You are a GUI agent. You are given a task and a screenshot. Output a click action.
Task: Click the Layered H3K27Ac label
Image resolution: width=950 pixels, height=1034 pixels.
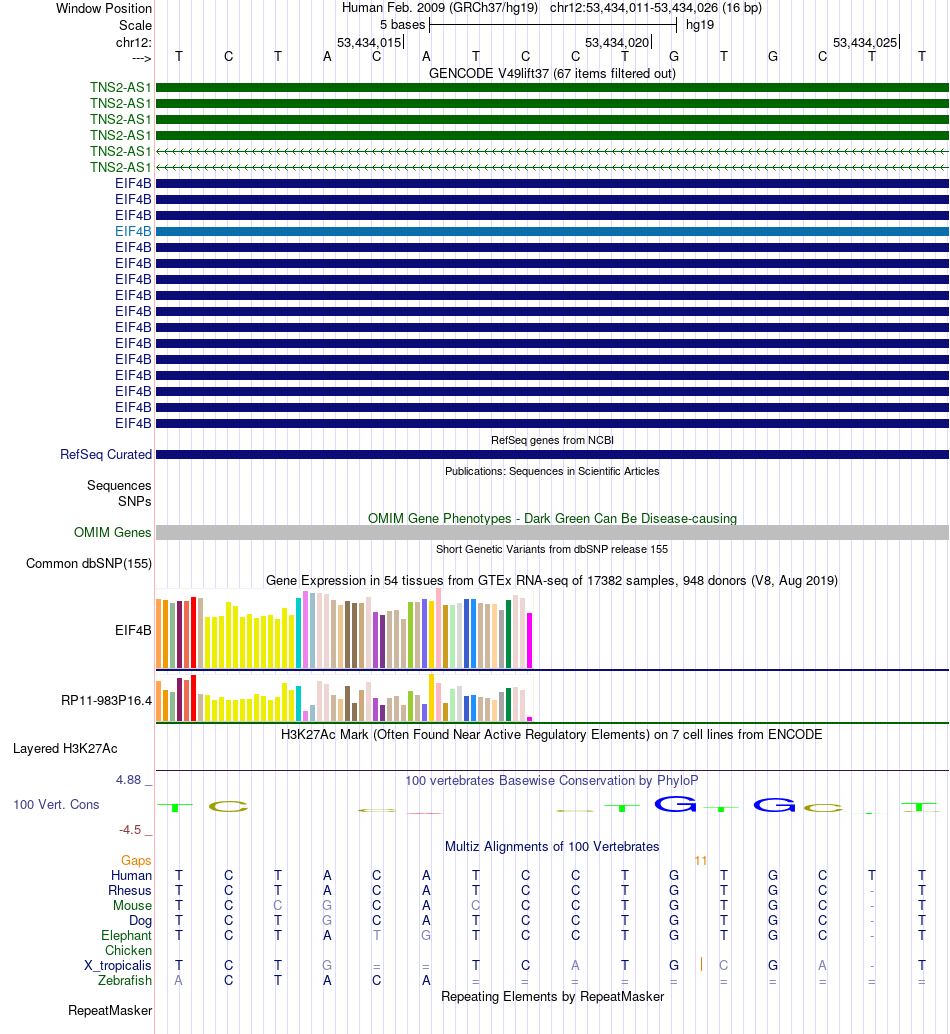[x=65, y=748]
